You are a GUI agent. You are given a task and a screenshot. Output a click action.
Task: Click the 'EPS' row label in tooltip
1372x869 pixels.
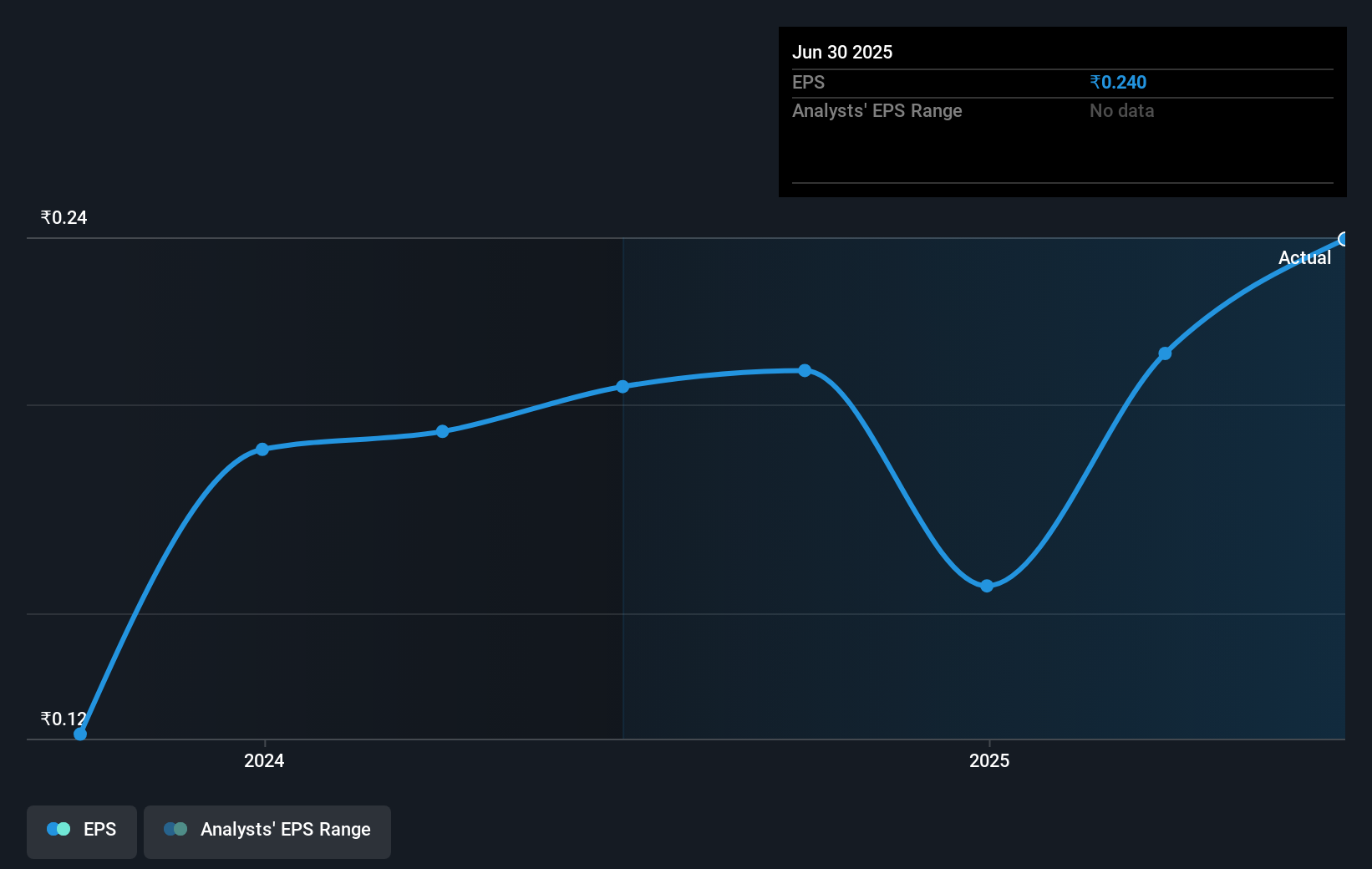(x=808, y=83)
